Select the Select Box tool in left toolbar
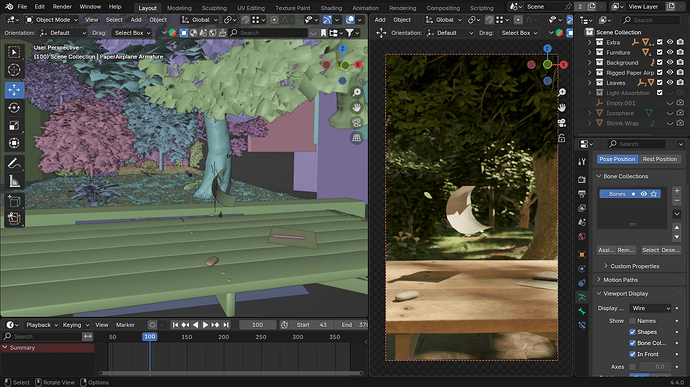 [14, 52]
